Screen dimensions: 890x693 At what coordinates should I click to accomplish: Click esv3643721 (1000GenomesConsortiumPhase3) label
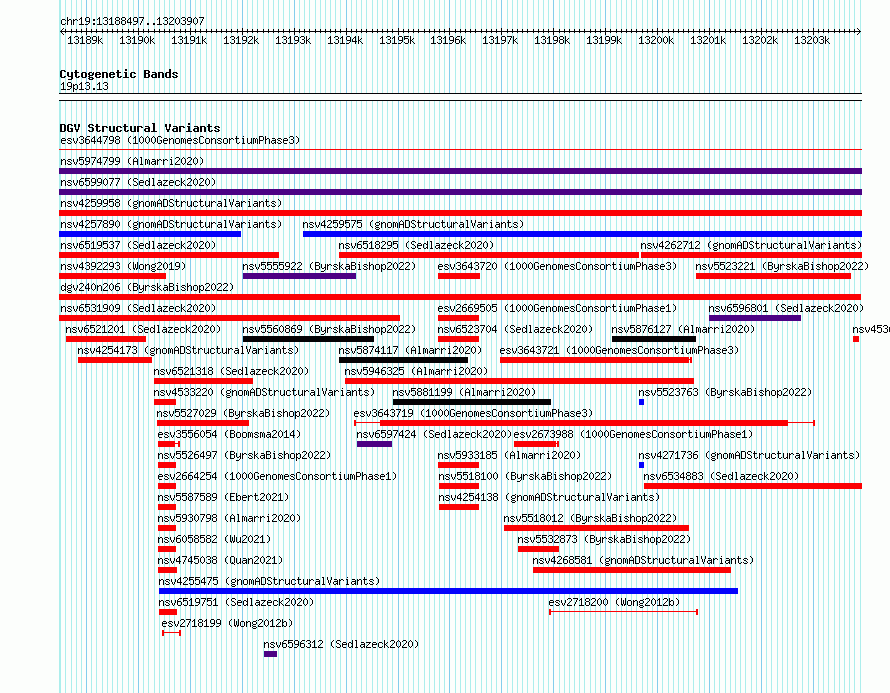tap(619, 350)
